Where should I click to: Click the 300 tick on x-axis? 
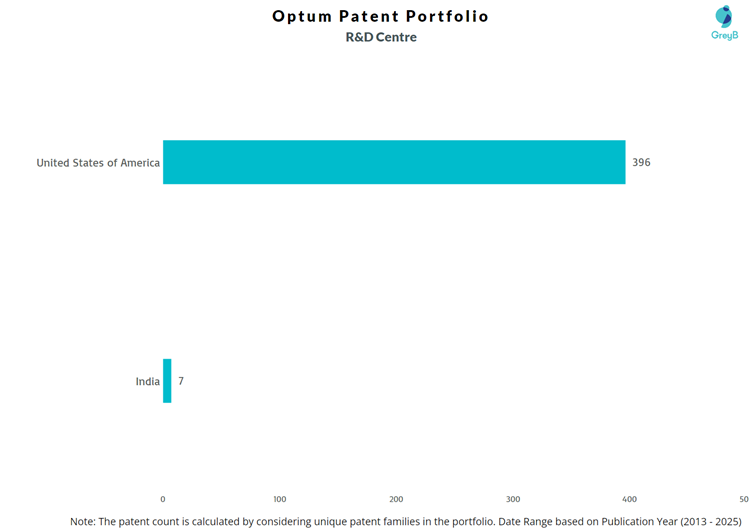[x=513, y=498]
